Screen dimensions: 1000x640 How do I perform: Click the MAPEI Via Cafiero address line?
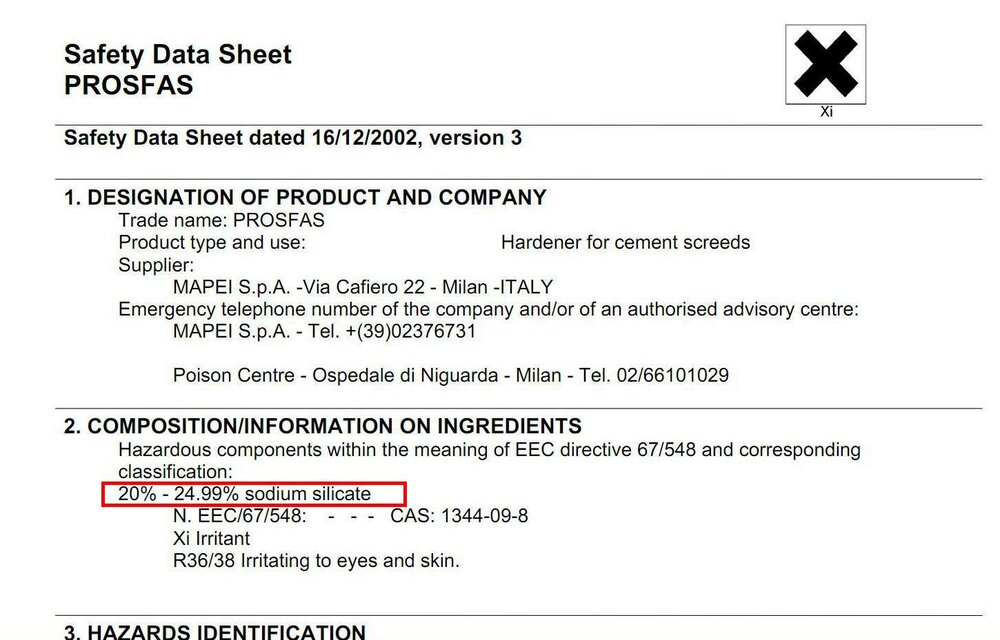click(x=362, y=287)
